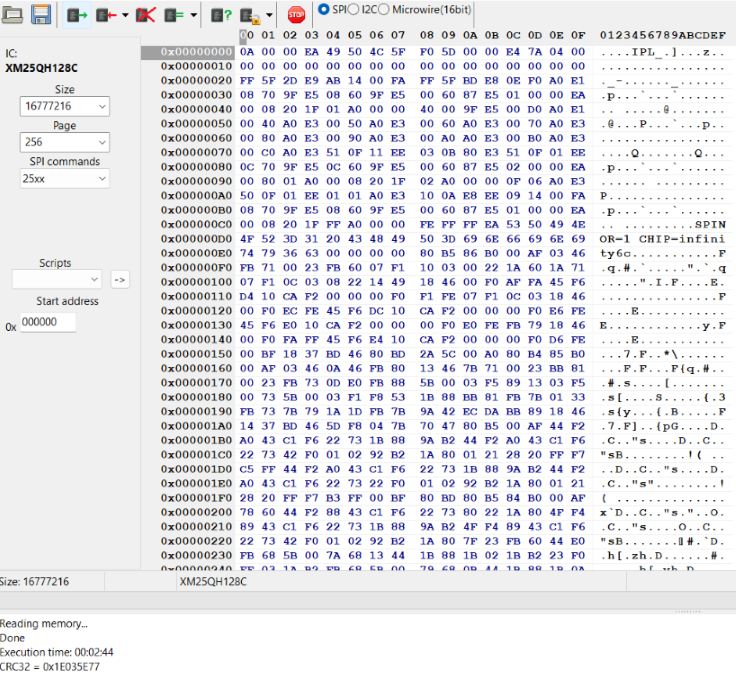Click 'Size: 16777216' in the status bar
Viewport: 736px width, 680px height.
tap(34, 581)
